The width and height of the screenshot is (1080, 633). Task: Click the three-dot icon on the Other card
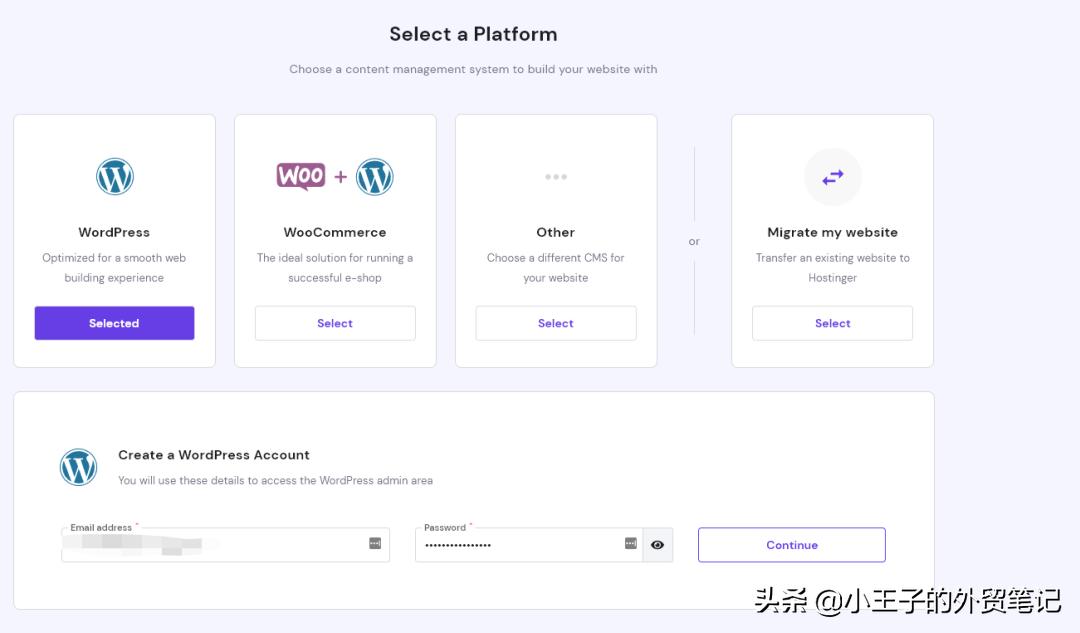pyautogui.click(x=555, y=176)
